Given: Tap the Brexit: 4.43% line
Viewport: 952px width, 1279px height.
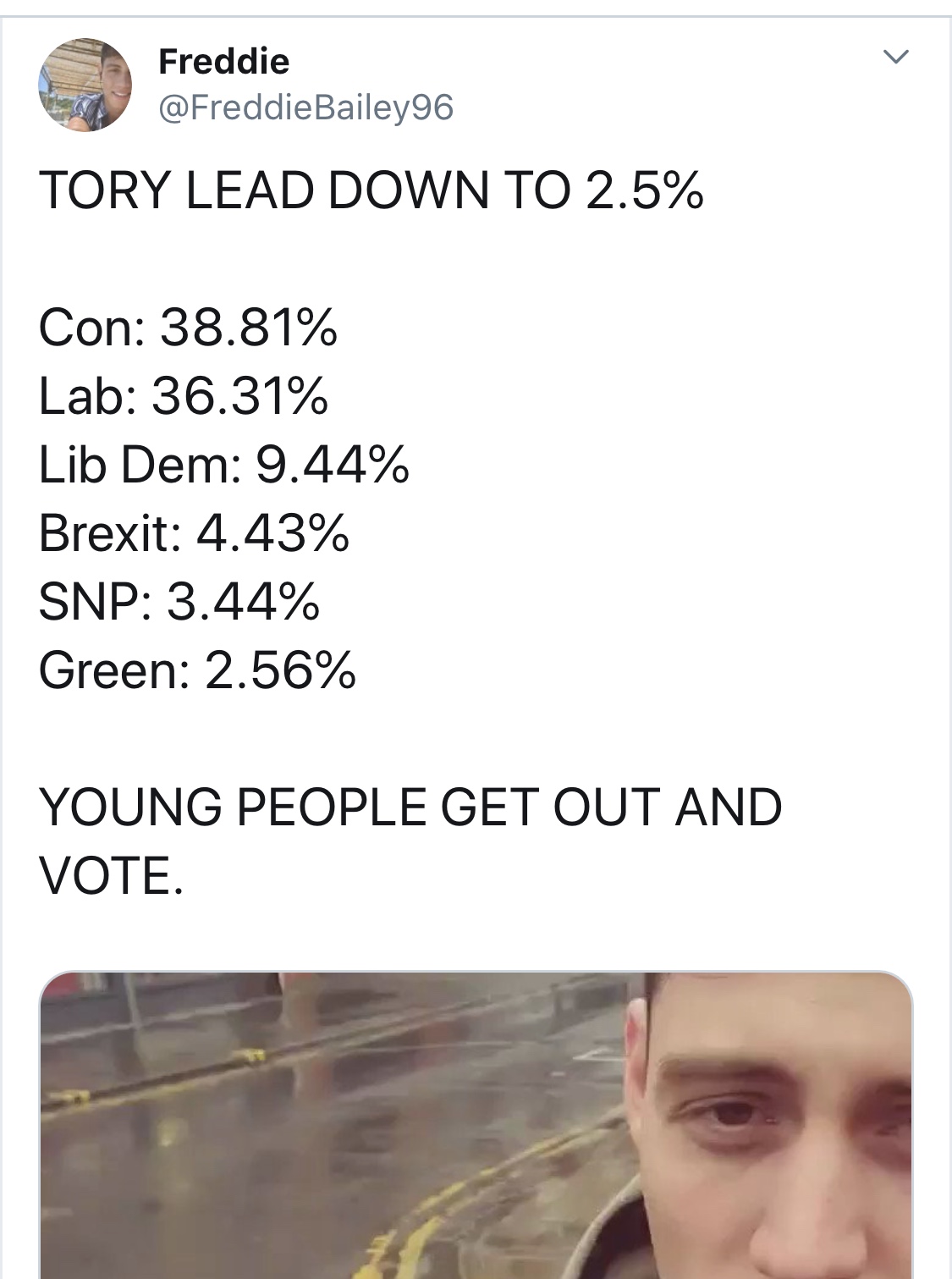Looking at the screenshot, I should pyautogui.click(x=194, y=533).
